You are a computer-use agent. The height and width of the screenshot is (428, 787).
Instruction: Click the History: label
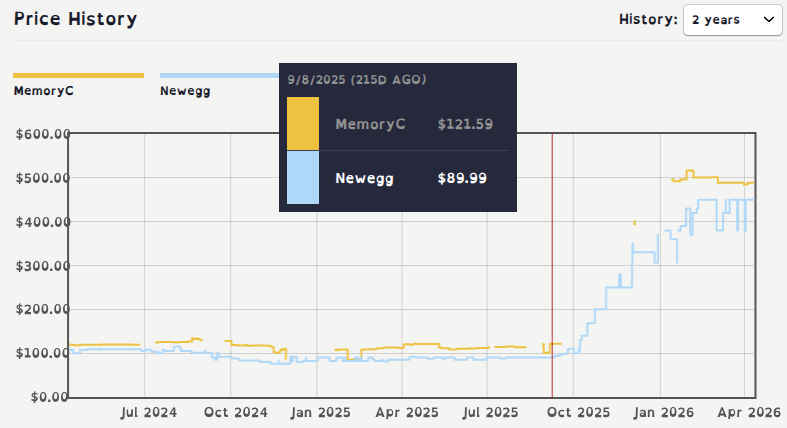pyautogui.click(x=648, y=20)
